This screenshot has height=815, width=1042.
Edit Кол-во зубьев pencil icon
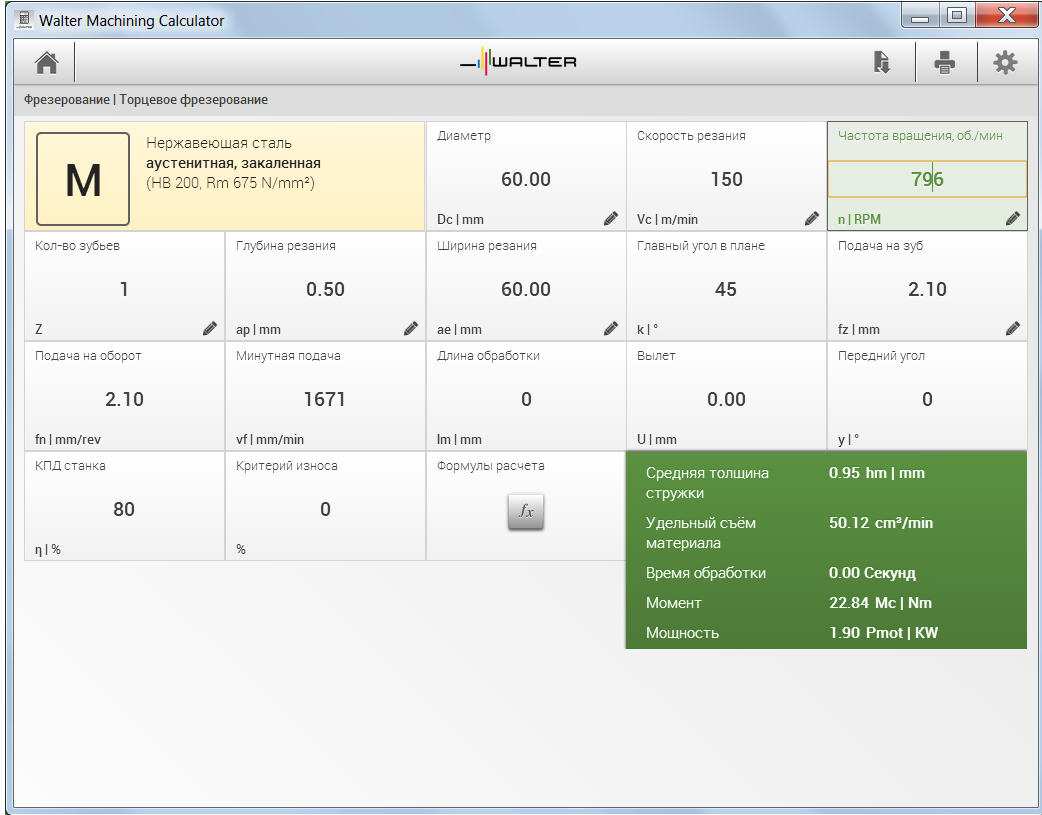pyautogui.click(x=209, y=328)
